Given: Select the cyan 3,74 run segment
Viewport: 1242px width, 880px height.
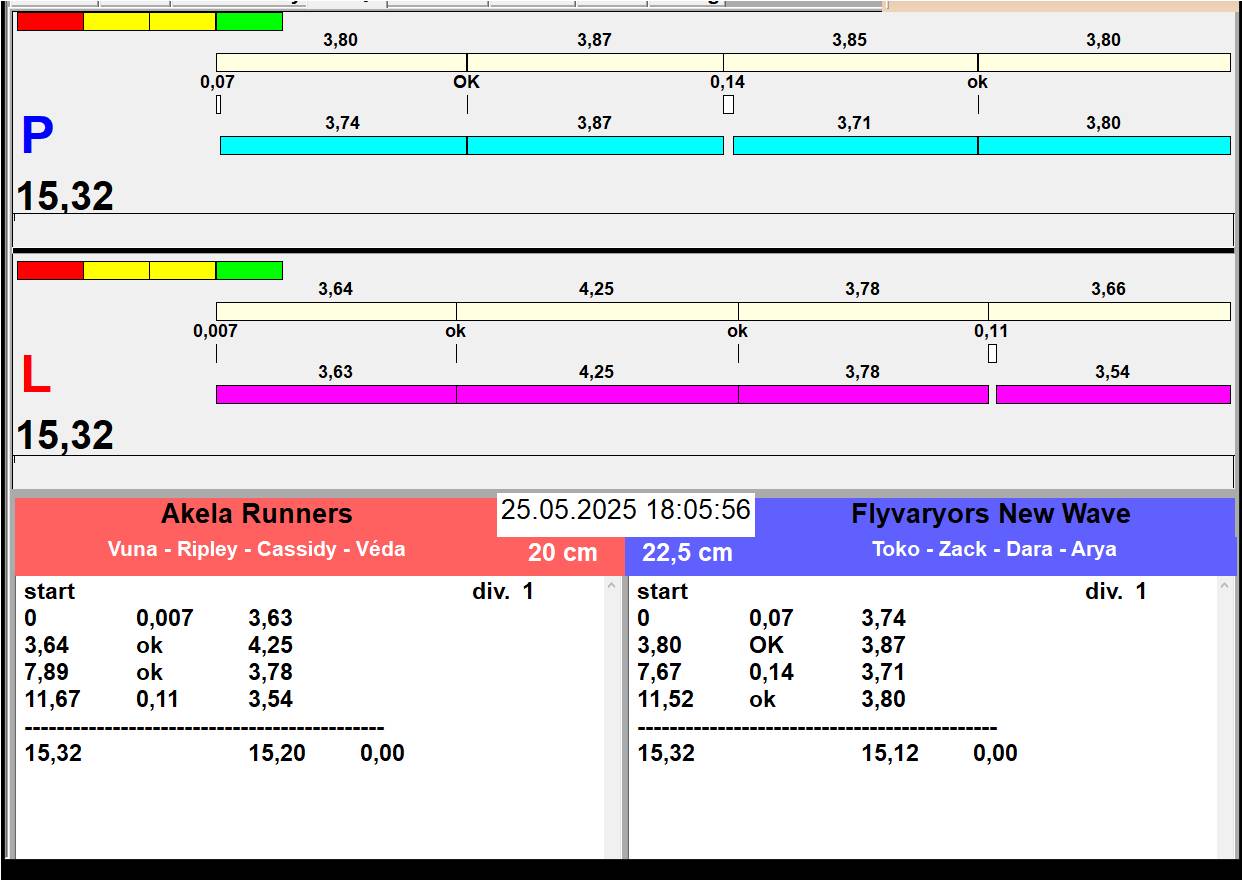Looking at the screenshot, I should pyautogui.click(x=343, y=146).
